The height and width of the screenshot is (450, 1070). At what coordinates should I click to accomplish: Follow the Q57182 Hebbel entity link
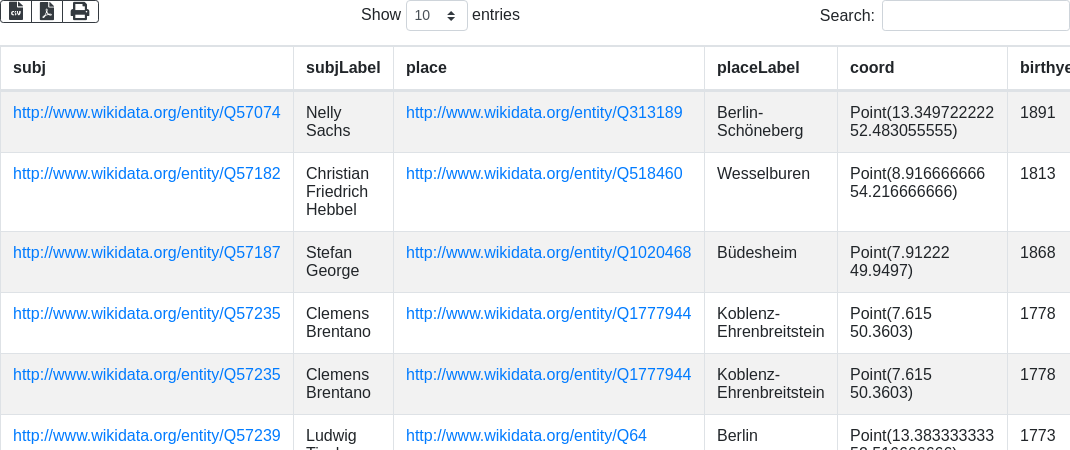tap(147, 174)
